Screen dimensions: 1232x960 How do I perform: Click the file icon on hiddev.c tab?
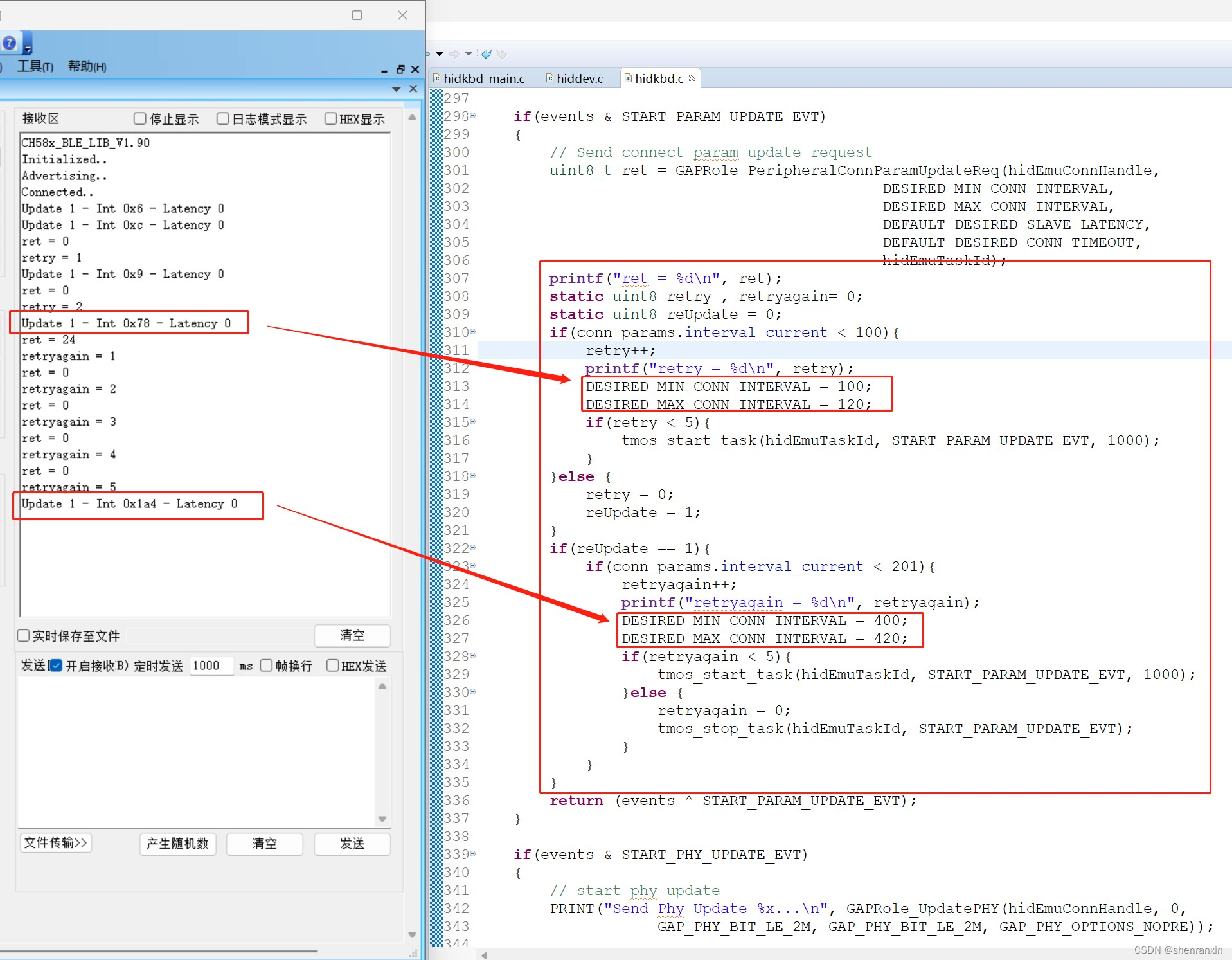point(549,78)
